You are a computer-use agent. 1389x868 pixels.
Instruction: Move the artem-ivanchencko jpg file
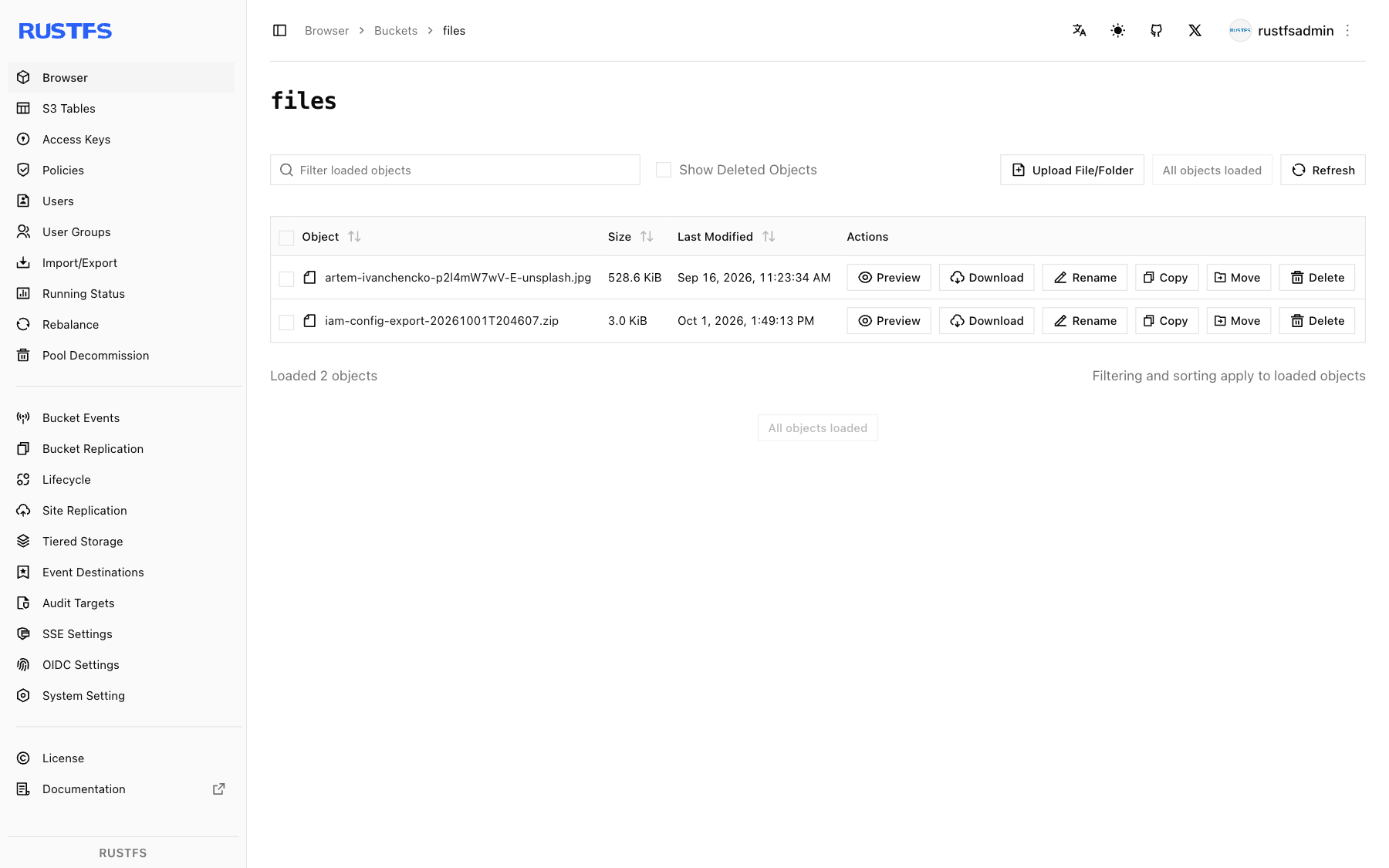click(x=1239, y=278)
